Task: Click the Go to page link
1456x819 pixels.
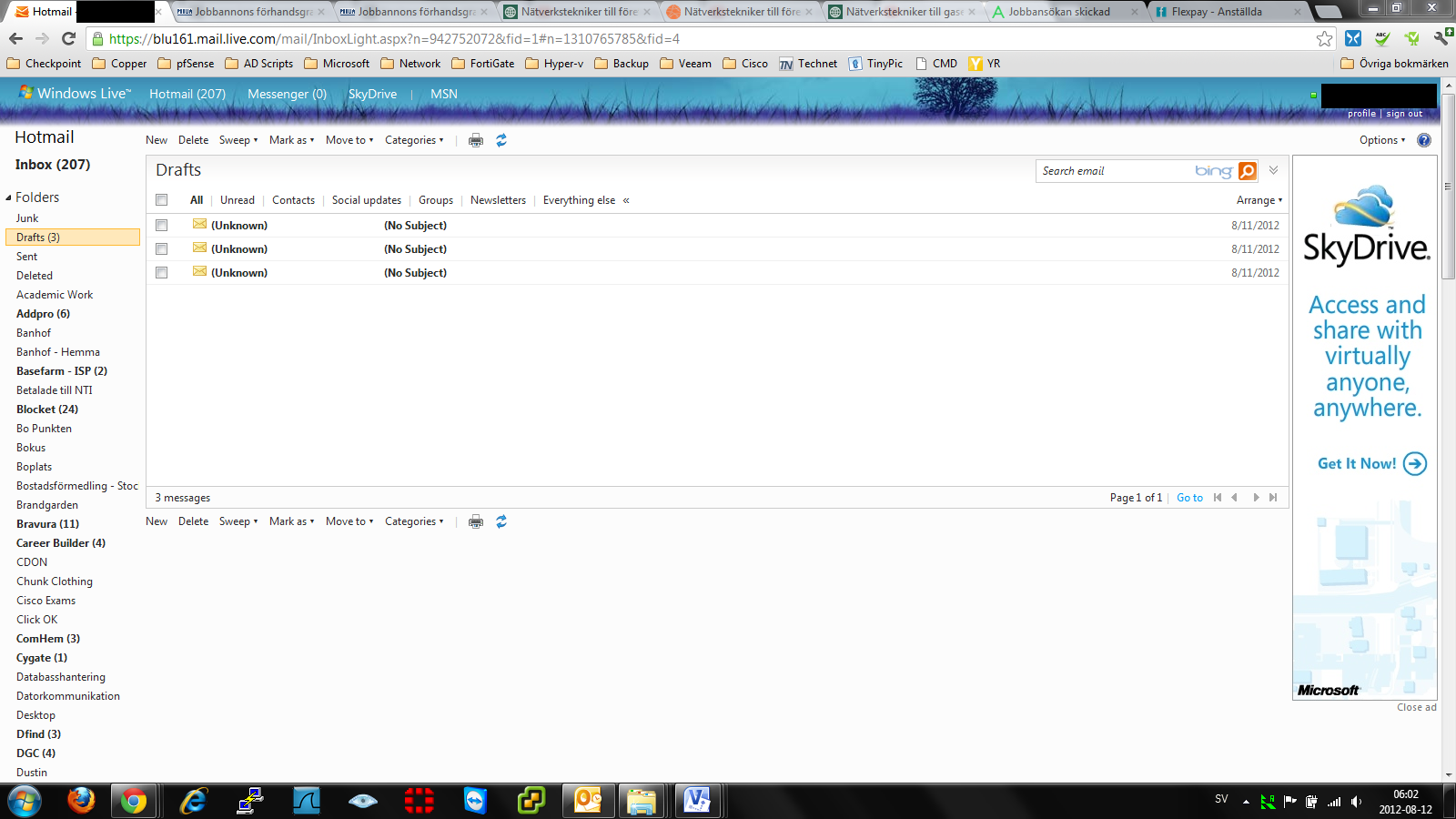Action: (1189, 498)
